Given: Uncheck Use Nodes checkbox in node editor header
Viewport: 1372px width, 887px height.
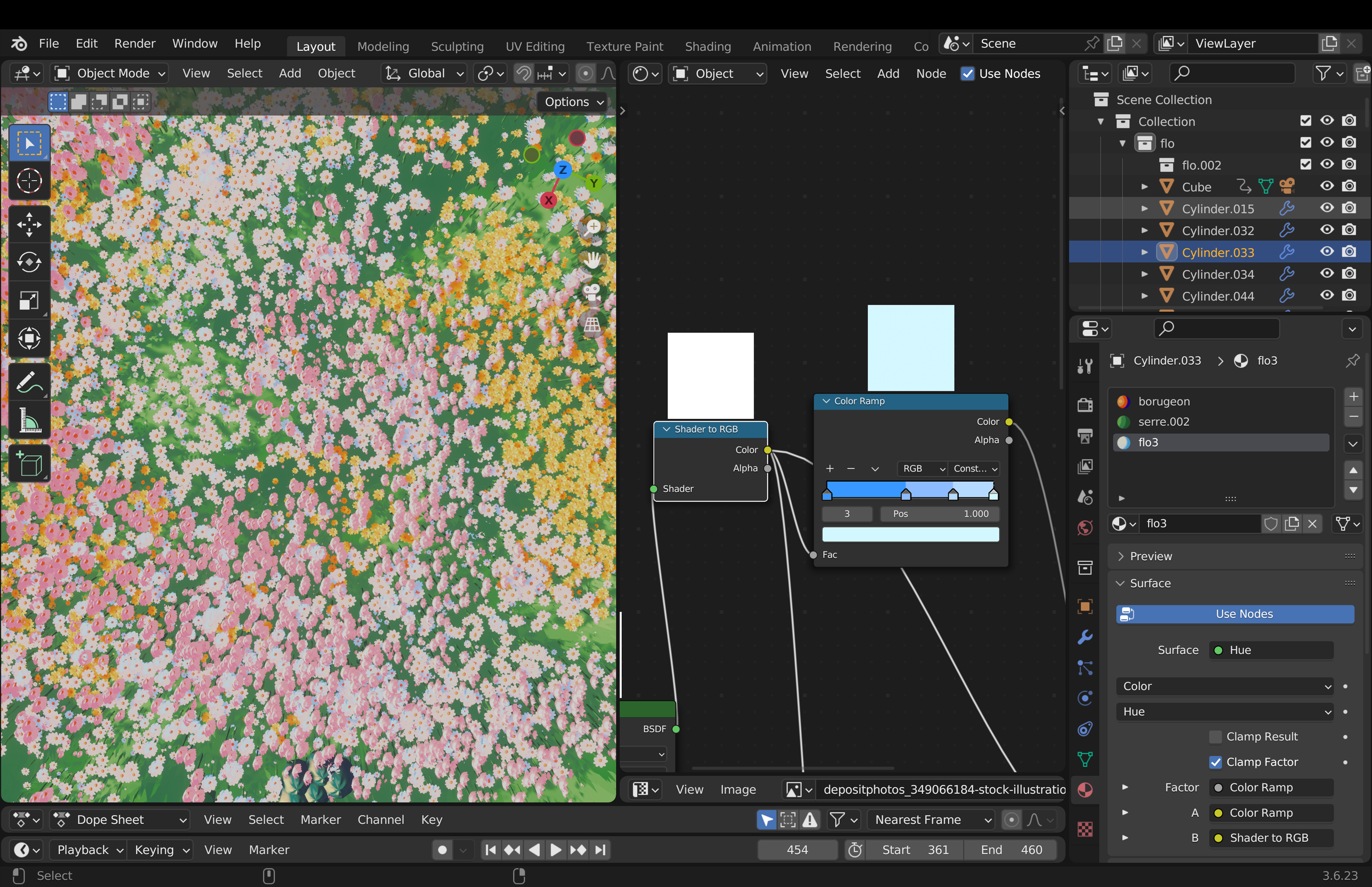Looking at the screenshot, I should pyautogui.click(x=967, y=74).
